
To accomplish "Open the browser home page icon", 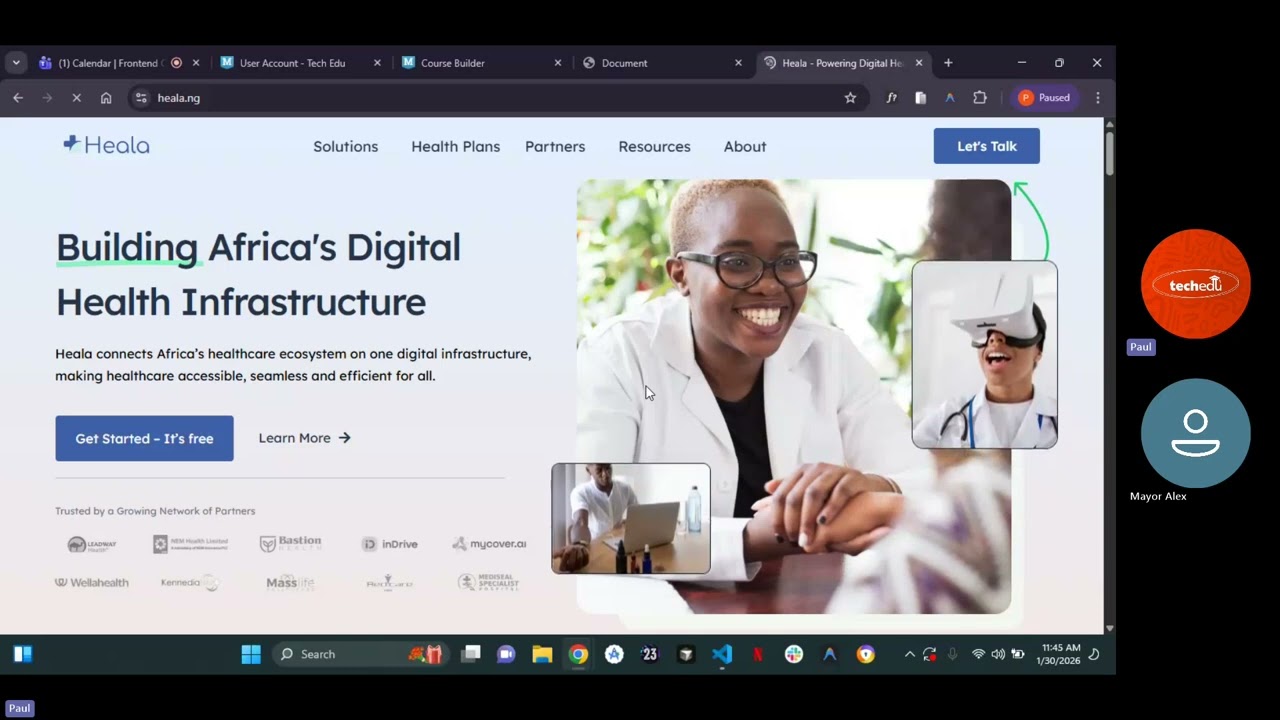I will point(106,98).
